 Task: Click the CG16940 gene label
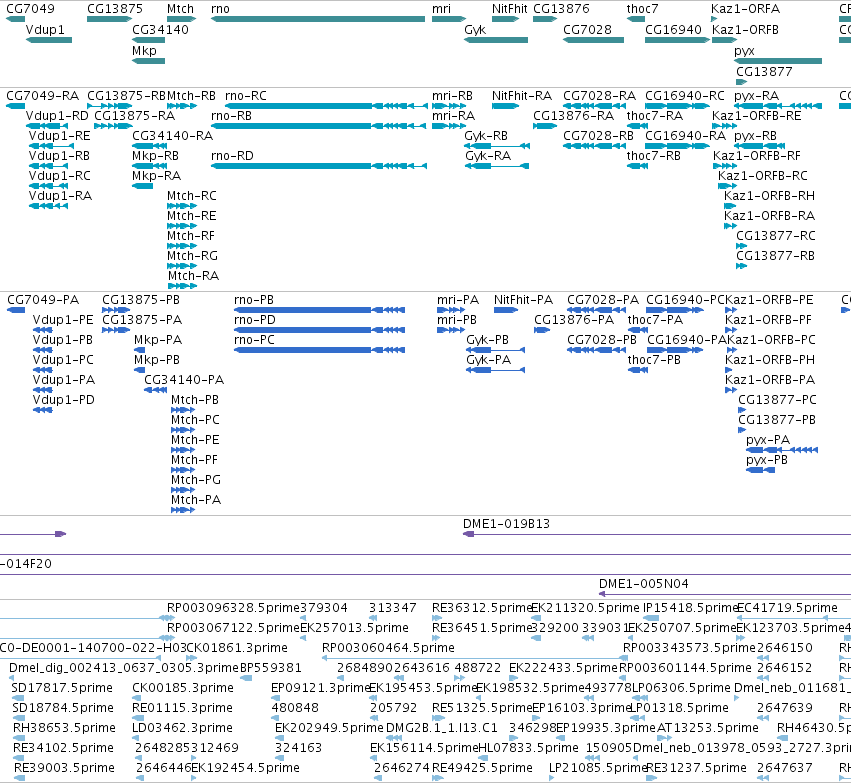click(674, 29)
